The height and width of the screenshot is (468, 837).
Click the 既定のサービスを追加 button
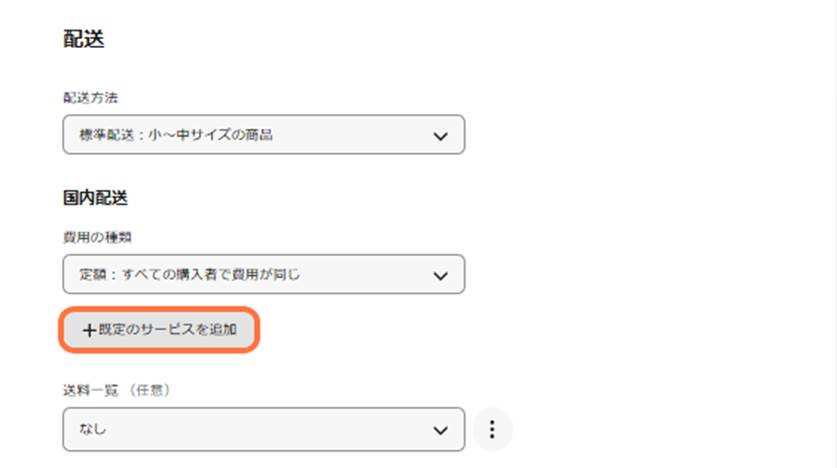click(x=159, y=330)
